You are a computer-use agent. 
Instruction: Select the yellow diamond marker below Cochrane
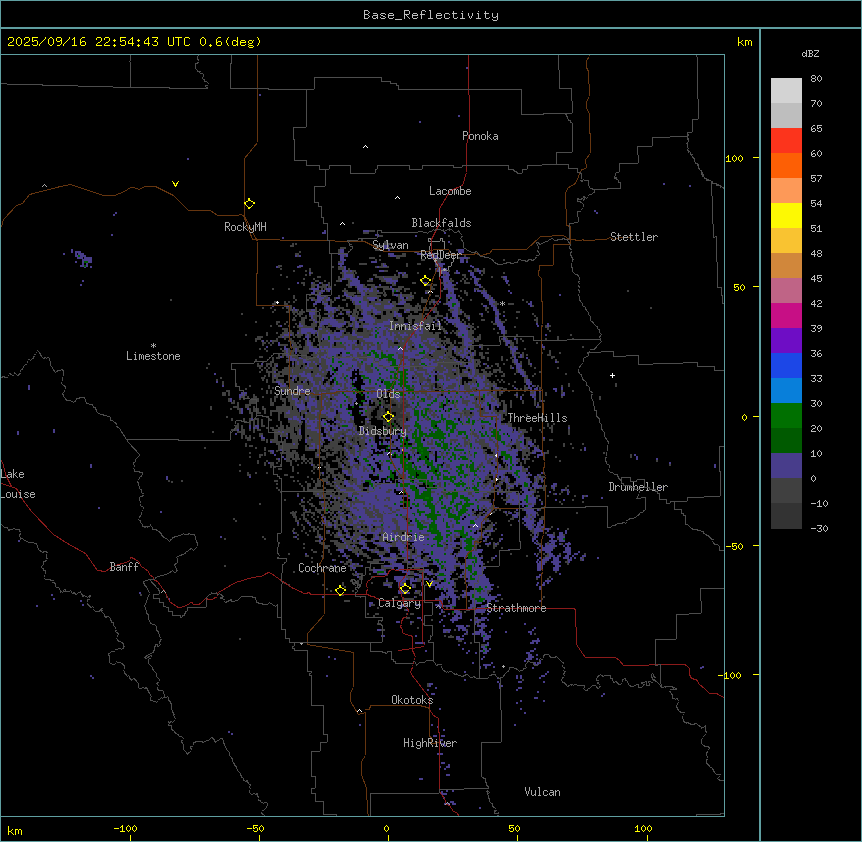tap(340, 590)
